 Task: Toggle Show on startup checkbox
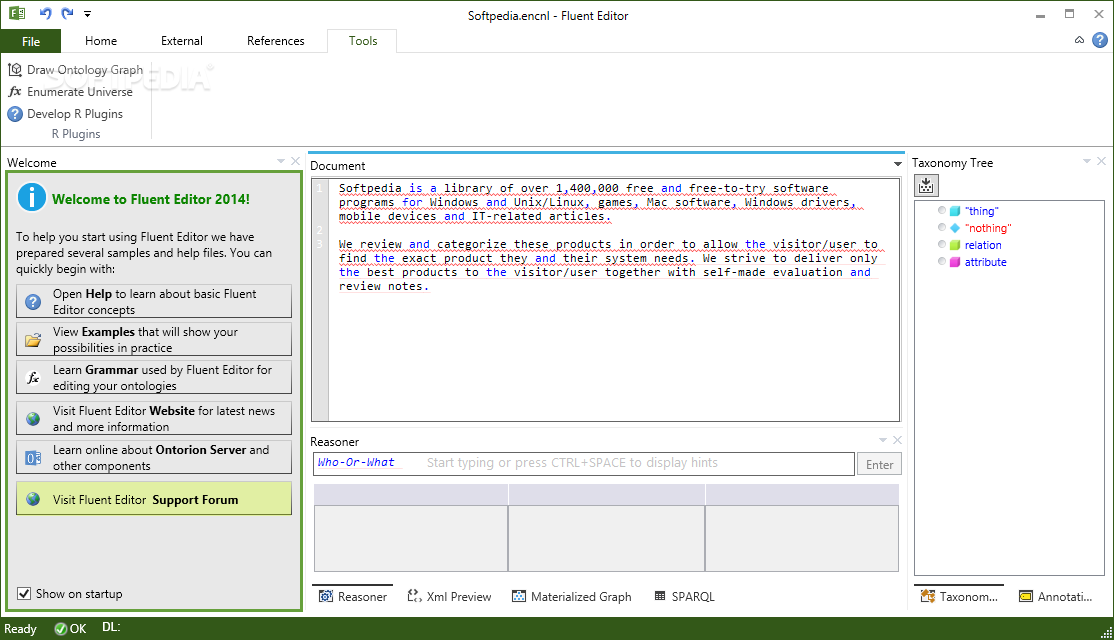tap(24, 593)
